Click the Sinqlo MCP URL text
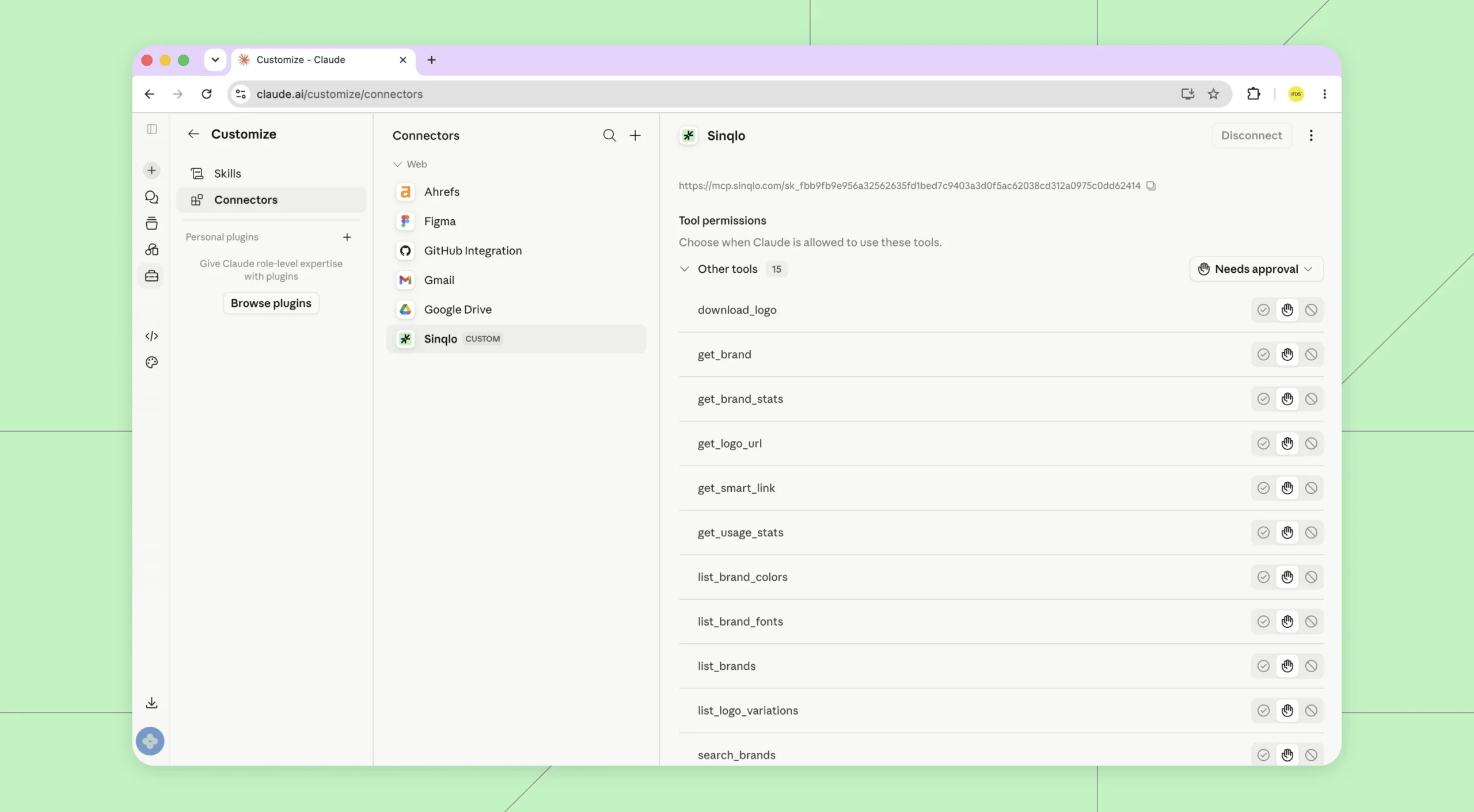The height and width of the screenshot is (812, 1474). coord(909,186)
